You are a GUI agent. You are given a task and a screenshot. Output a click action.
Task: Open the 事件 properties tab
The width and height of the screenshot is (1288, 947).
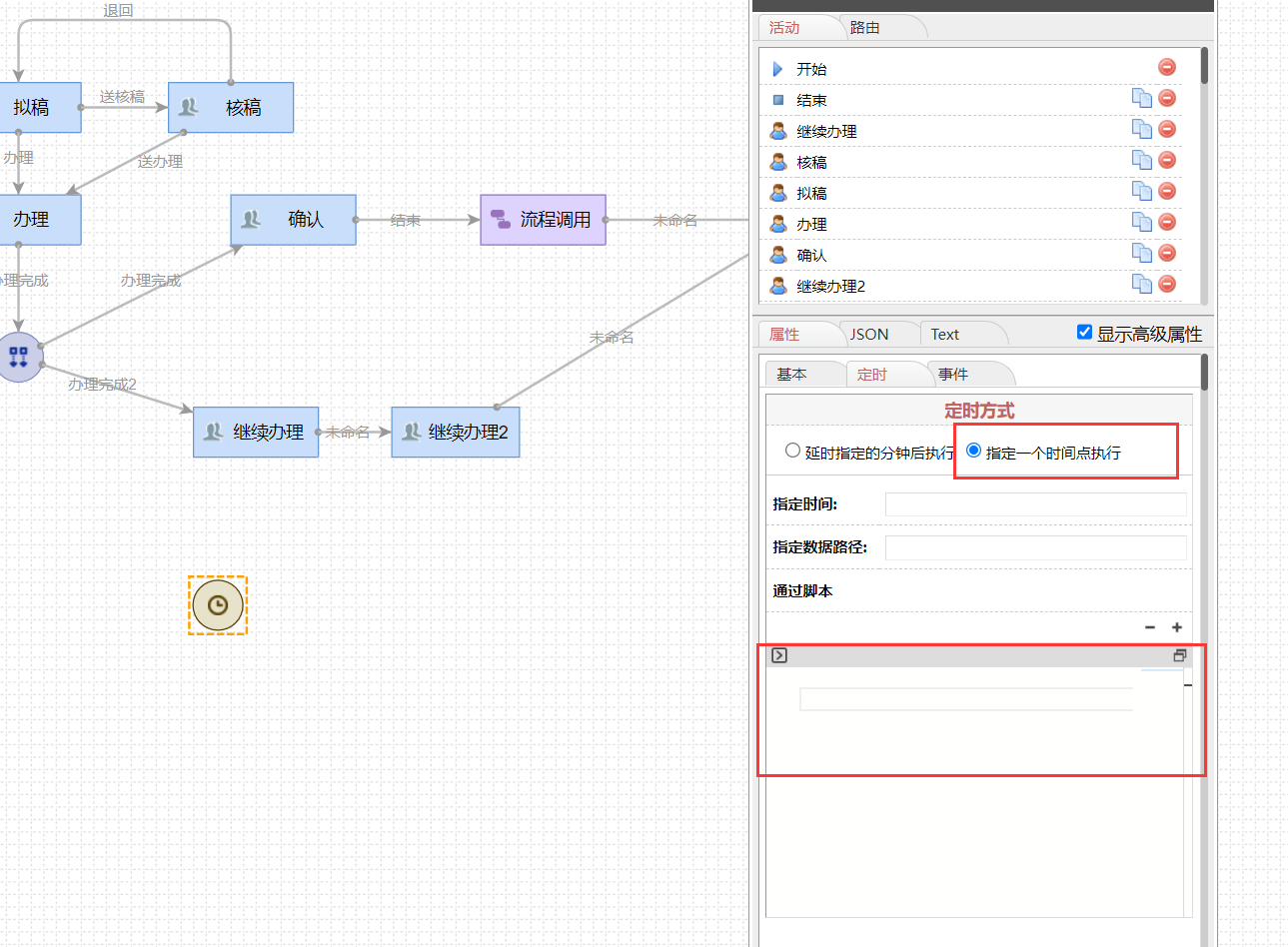pos(953,375)
